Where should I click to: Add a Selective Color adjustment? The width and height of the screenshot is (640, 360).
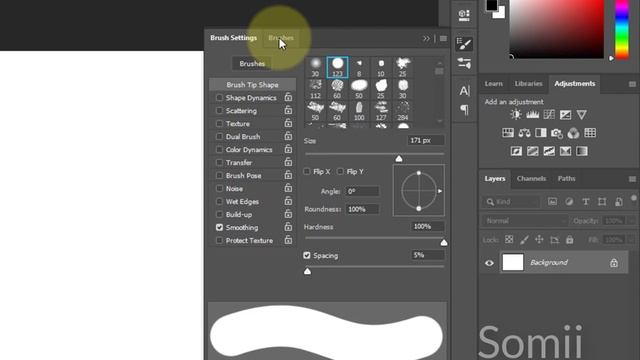pyautogui.click(x=565, y=151)
